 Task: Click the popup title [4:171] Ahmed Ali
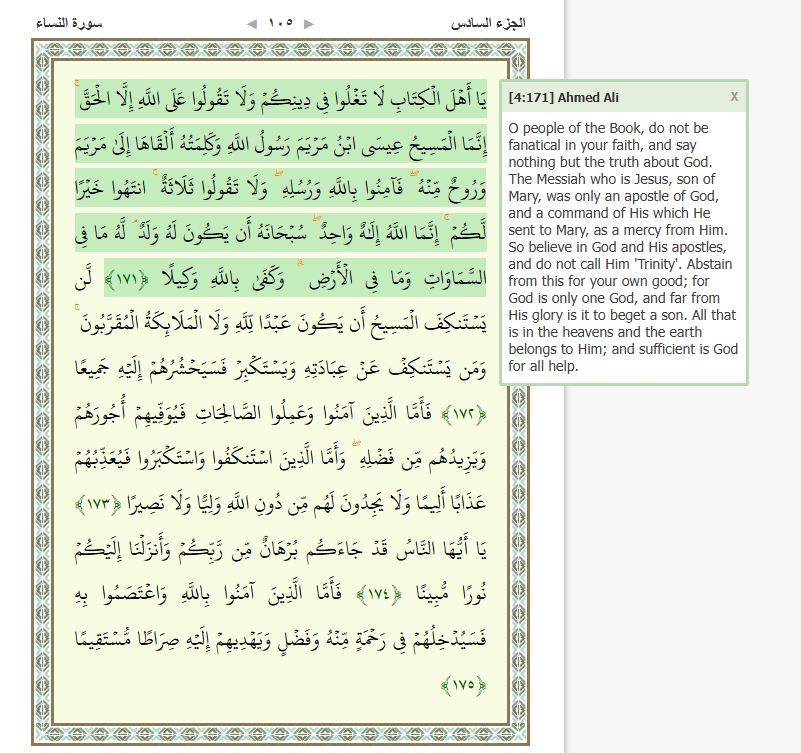(563, 98)
